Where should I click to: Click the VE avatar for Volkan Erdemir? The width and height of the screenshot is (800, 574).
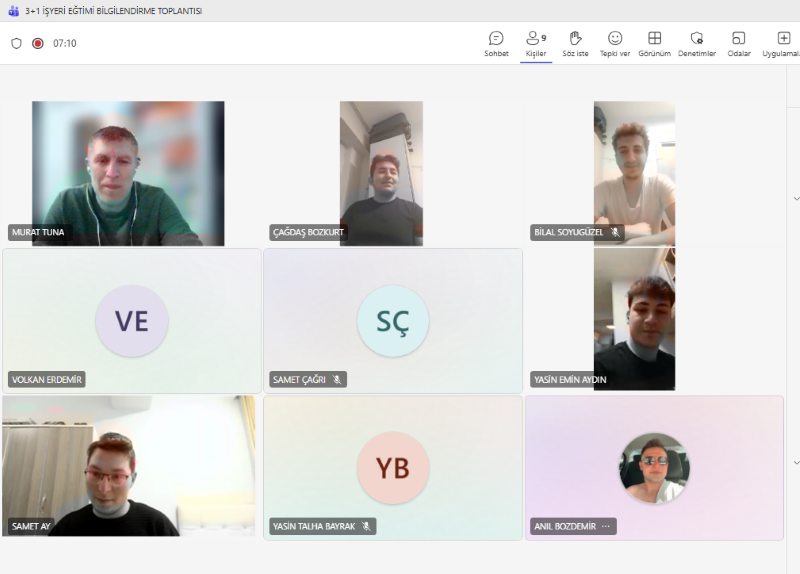tap(132, 321)
